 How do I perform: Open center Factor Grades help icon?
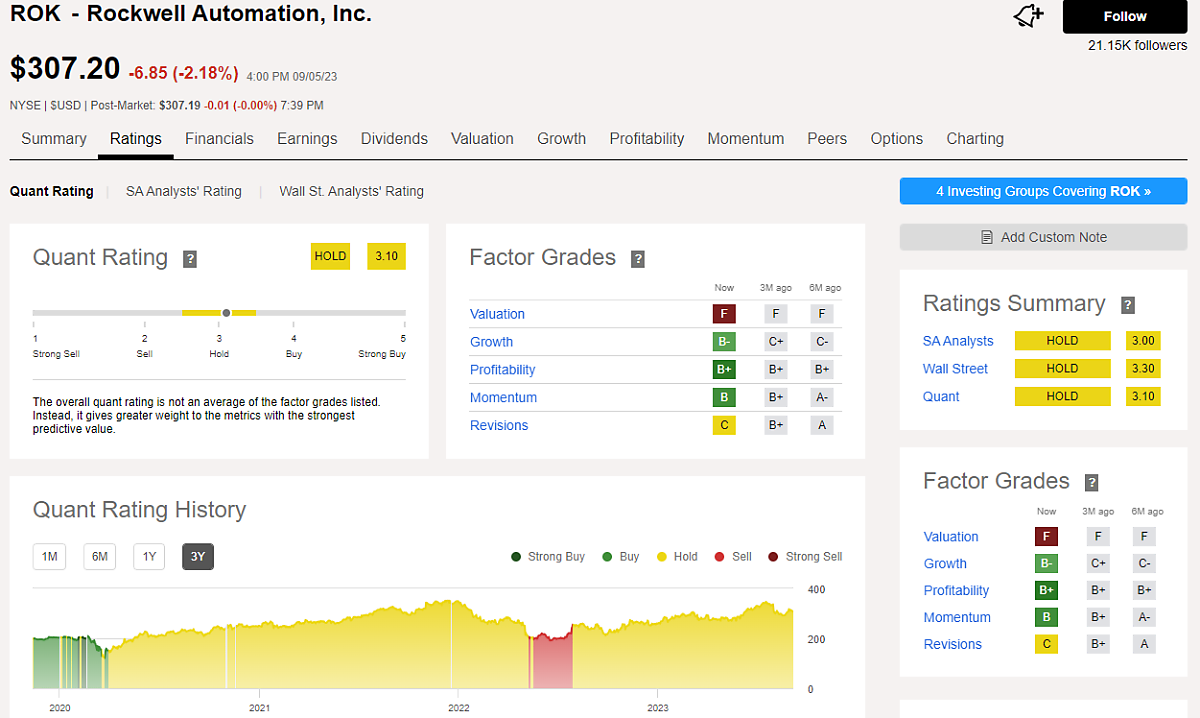pyautogui.click(x=638, y=259)
